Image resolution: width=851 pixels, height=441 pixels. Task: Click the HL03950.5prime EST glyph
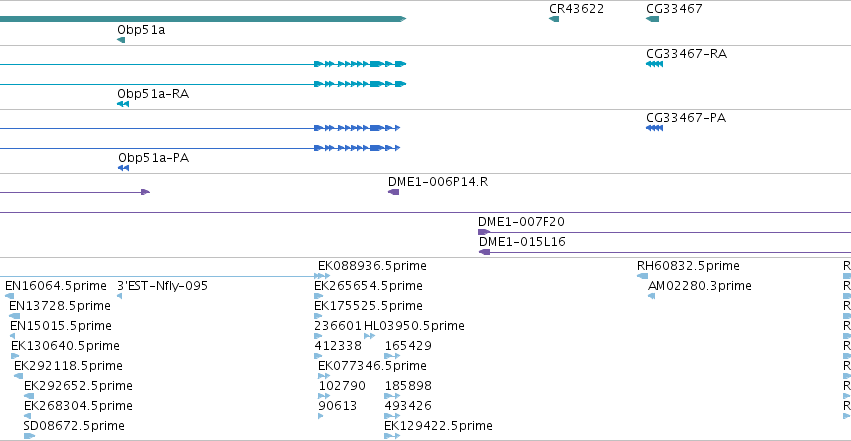pos(370,336)
